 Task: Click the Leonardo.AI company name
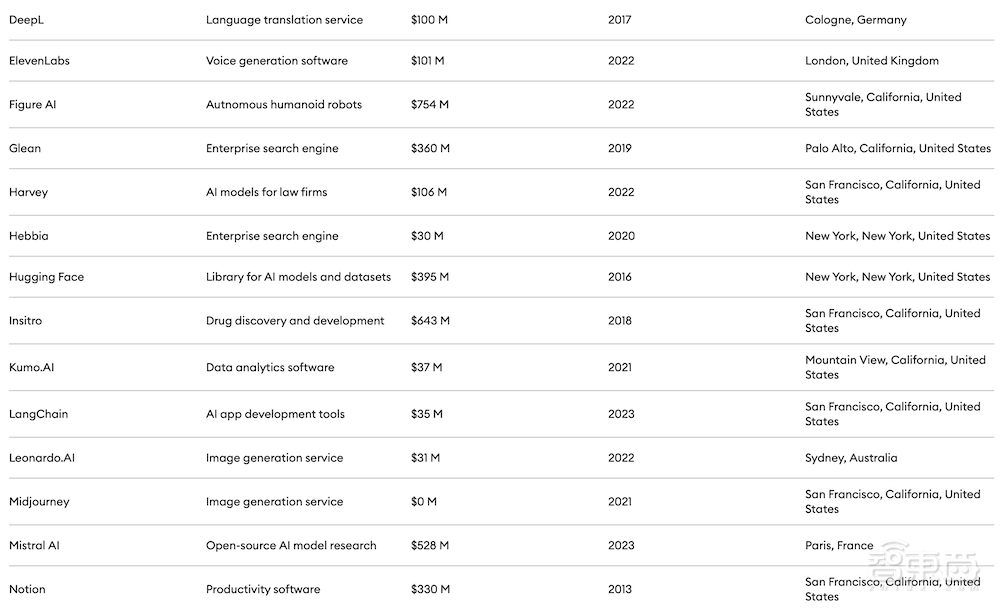pyautogui.click(x=42, y=458)
